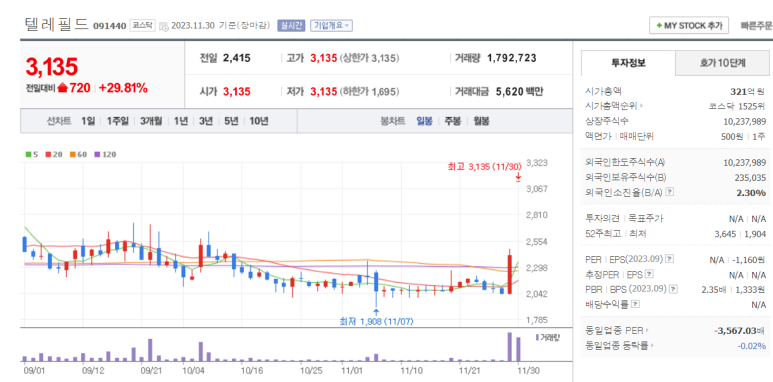Click the calendar icon beside the date

pos(164,26)
